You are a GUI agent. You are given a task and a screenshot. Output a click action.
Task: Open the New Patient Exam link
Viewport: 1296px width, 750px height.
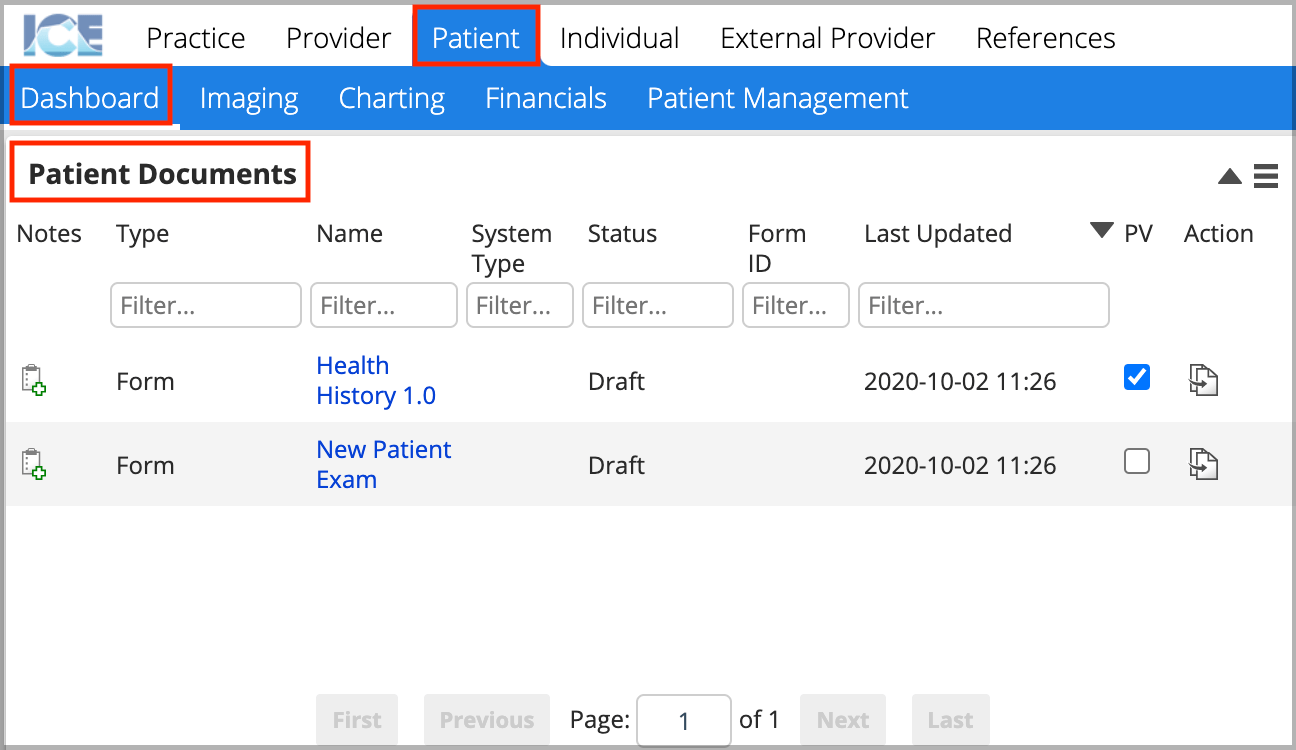(384, 464)
